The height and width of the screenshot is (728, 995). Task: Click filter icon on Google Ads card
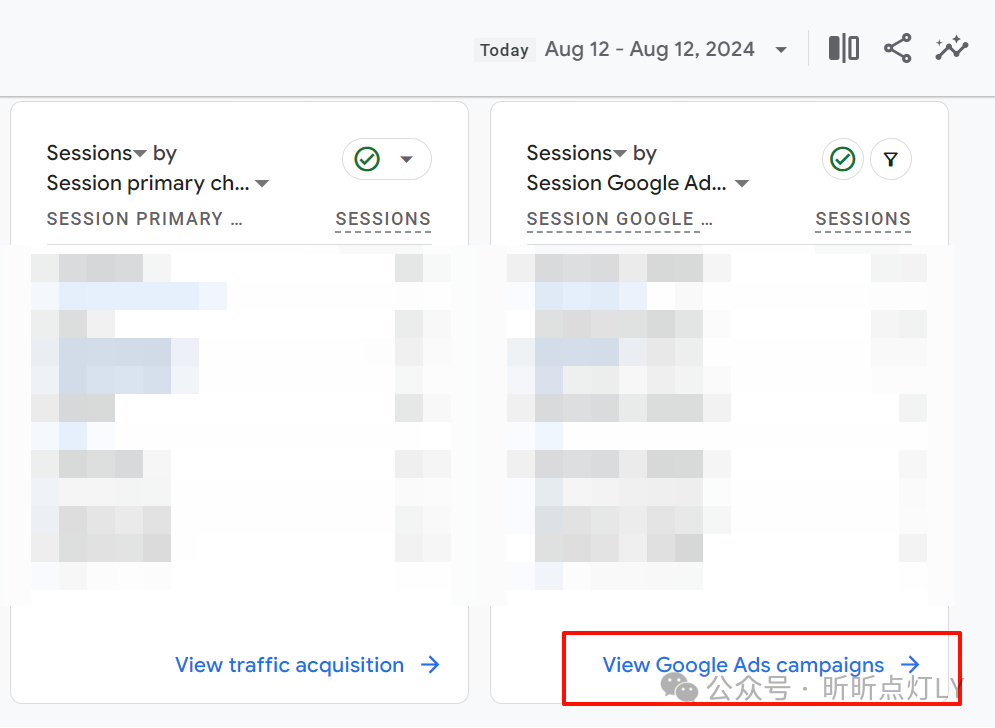coord(891,160)
